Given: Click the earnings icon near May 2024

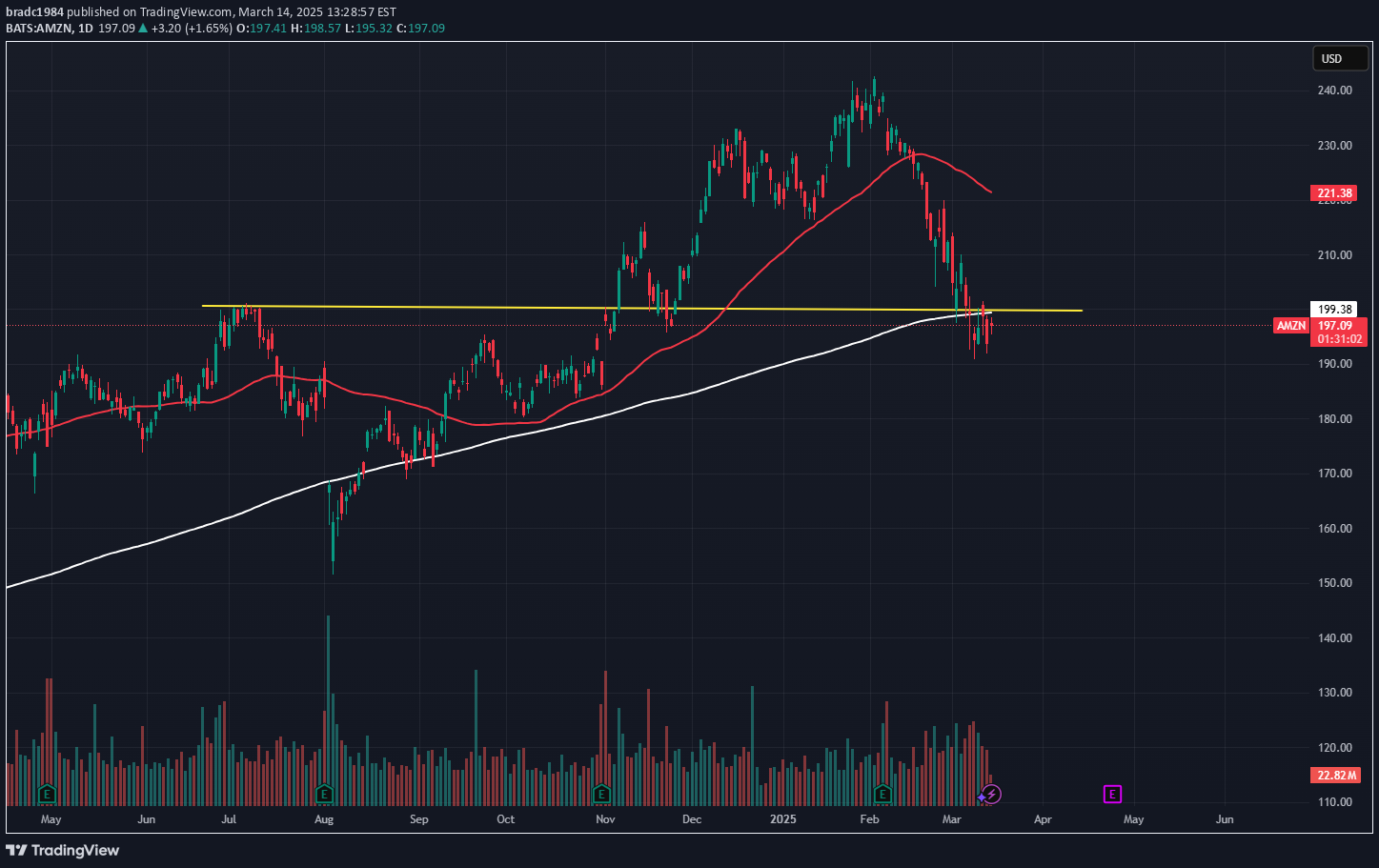Looking at the screenshot, I should (x=47, y=794).
